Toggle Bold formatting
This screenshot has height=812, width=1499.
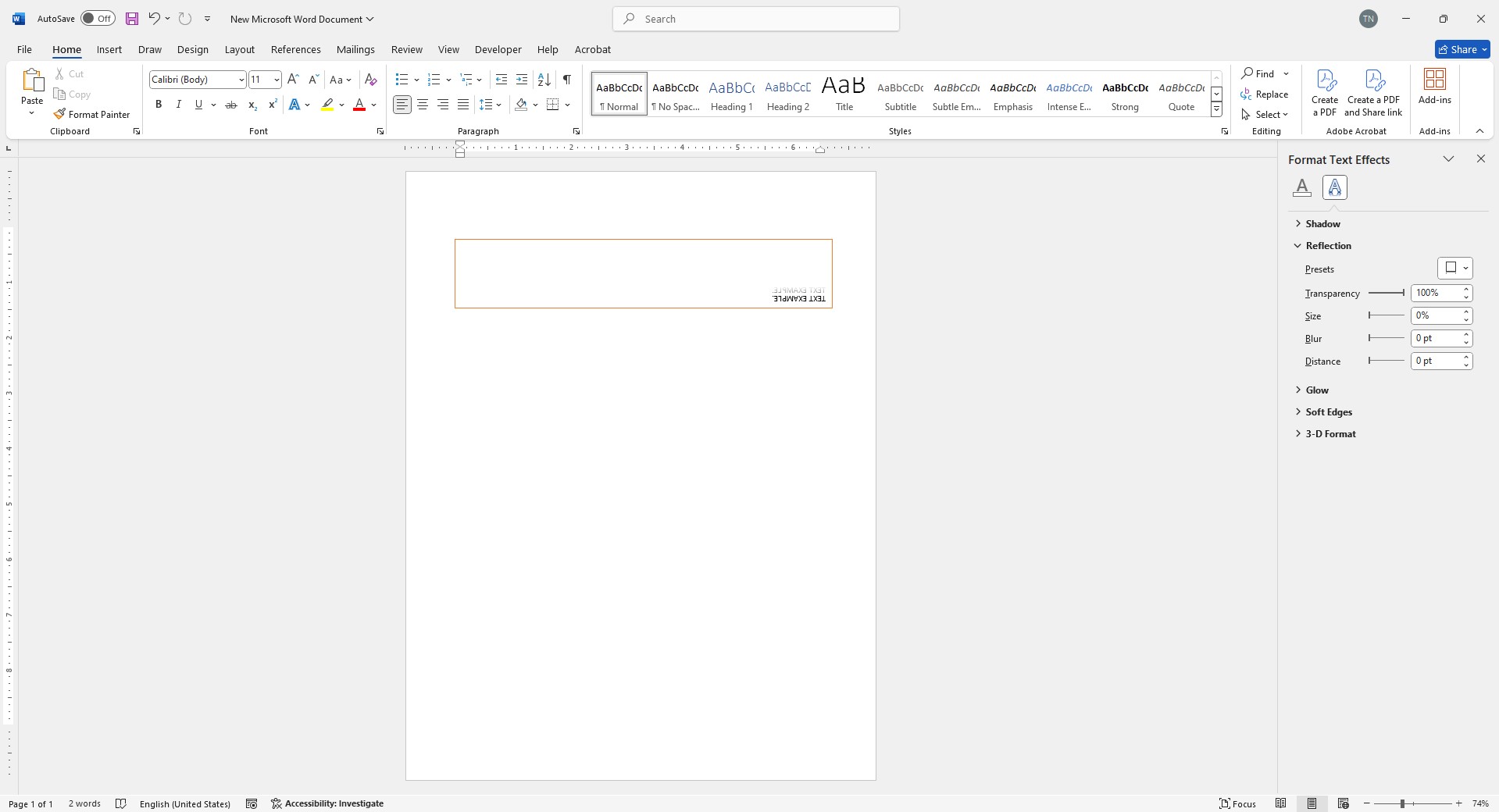159,105
